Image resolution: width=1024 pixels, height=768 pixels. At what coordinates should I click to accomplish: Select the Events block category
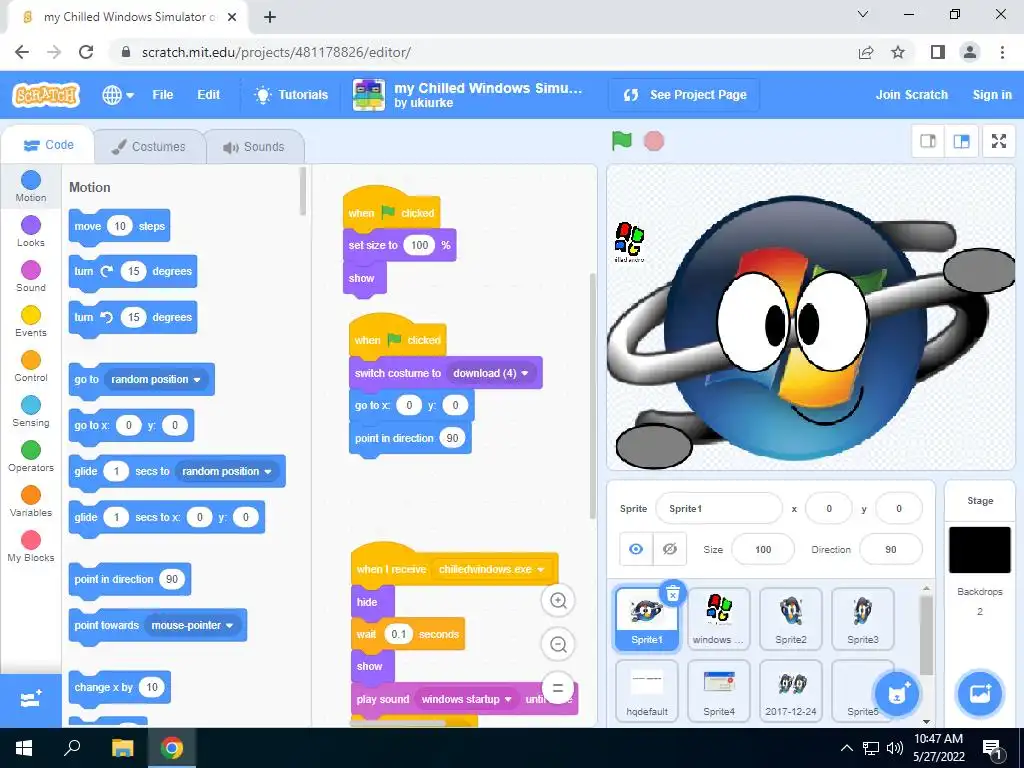[31, 322]
